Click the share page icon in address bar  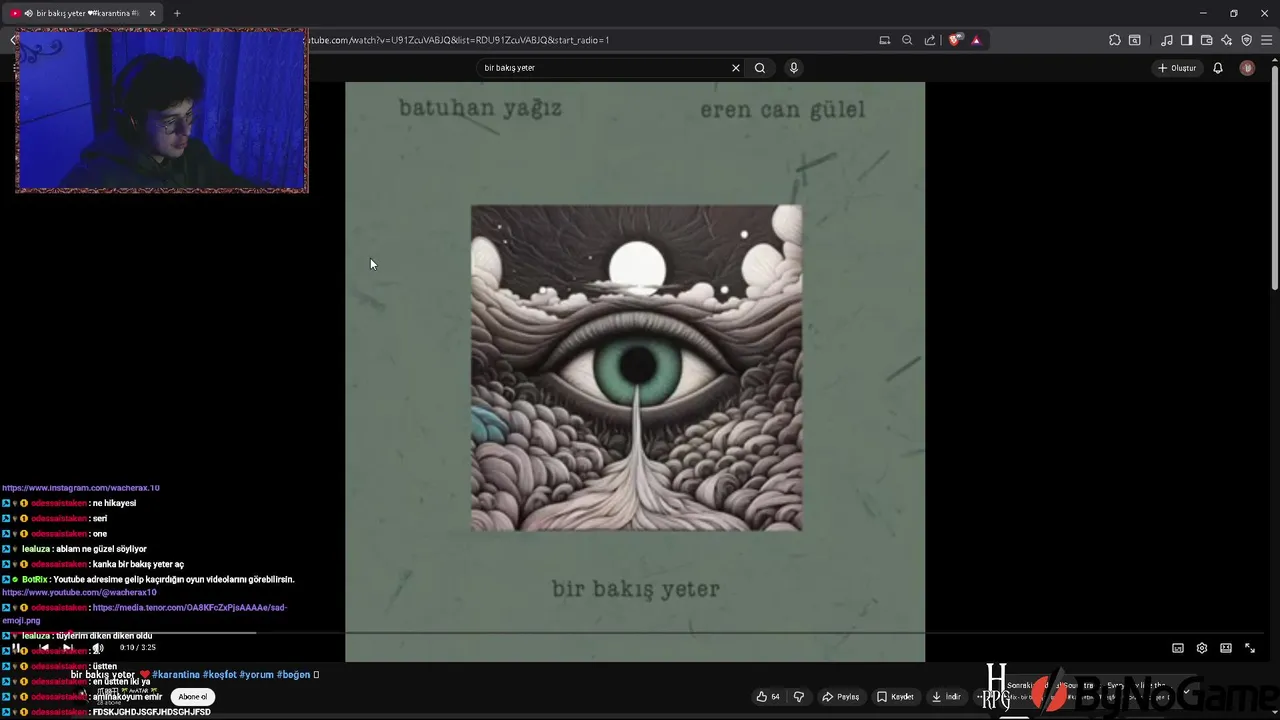point(930,40)
